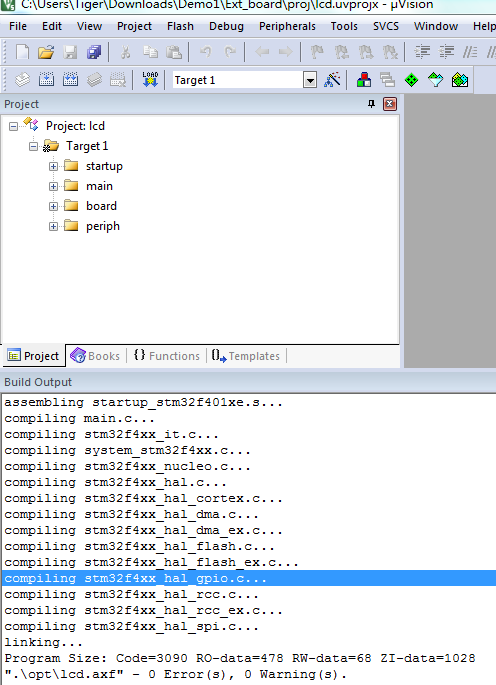The width and height of the screenshot is (496, 685).
Task: Select the 'compiling main.c...' output line
Action: coord(80,418)
